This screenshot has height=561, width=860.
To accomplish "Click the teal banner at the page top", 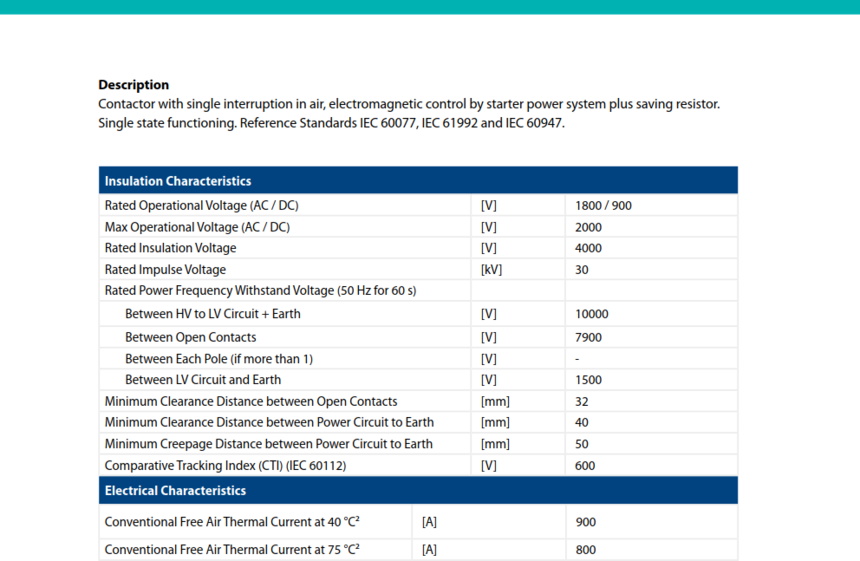I will 430,7.
